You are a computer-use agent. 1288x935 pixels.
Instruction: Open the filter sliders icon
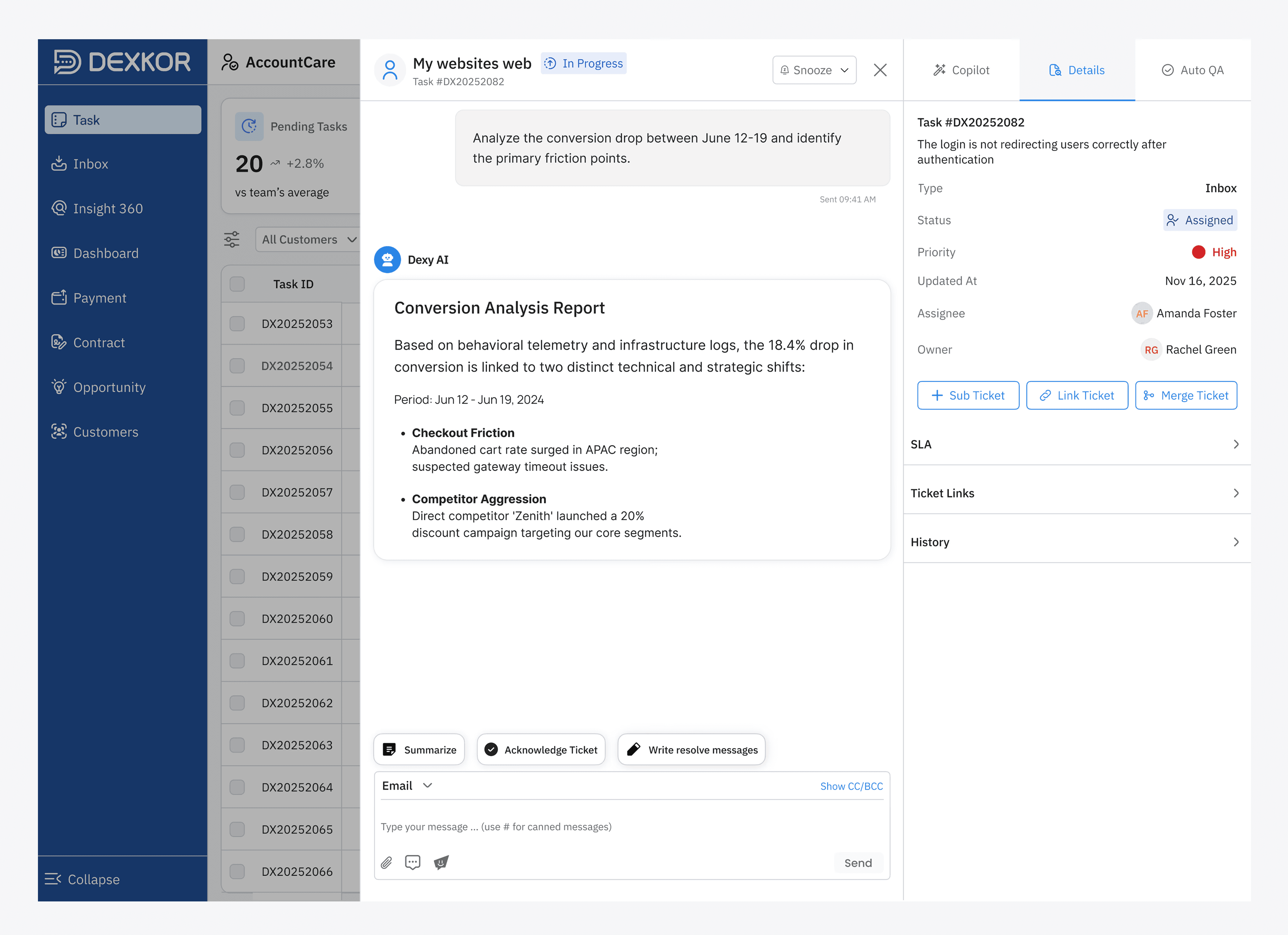click(232, 239)
